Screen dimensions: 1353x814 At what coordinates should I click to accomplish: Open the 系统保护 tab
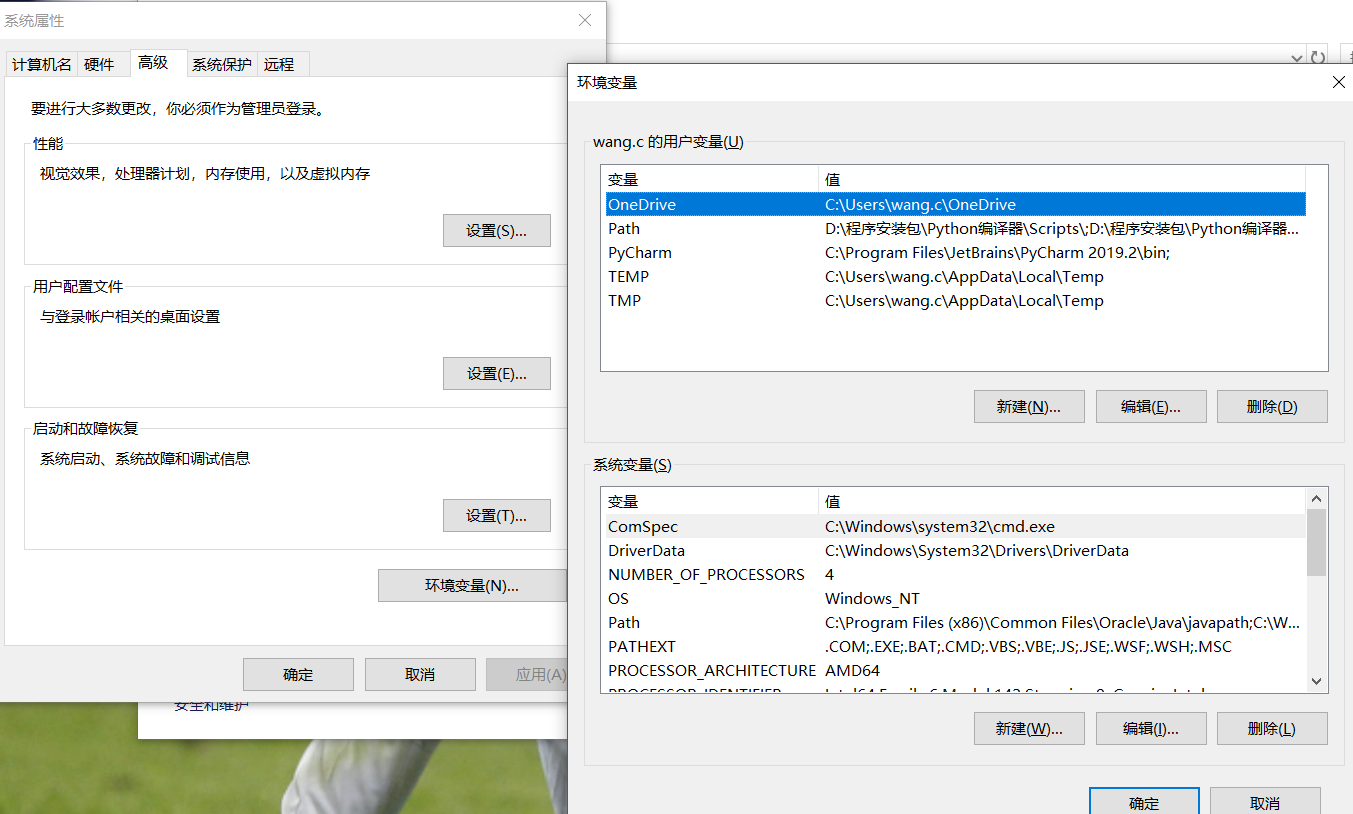(222, 64)
